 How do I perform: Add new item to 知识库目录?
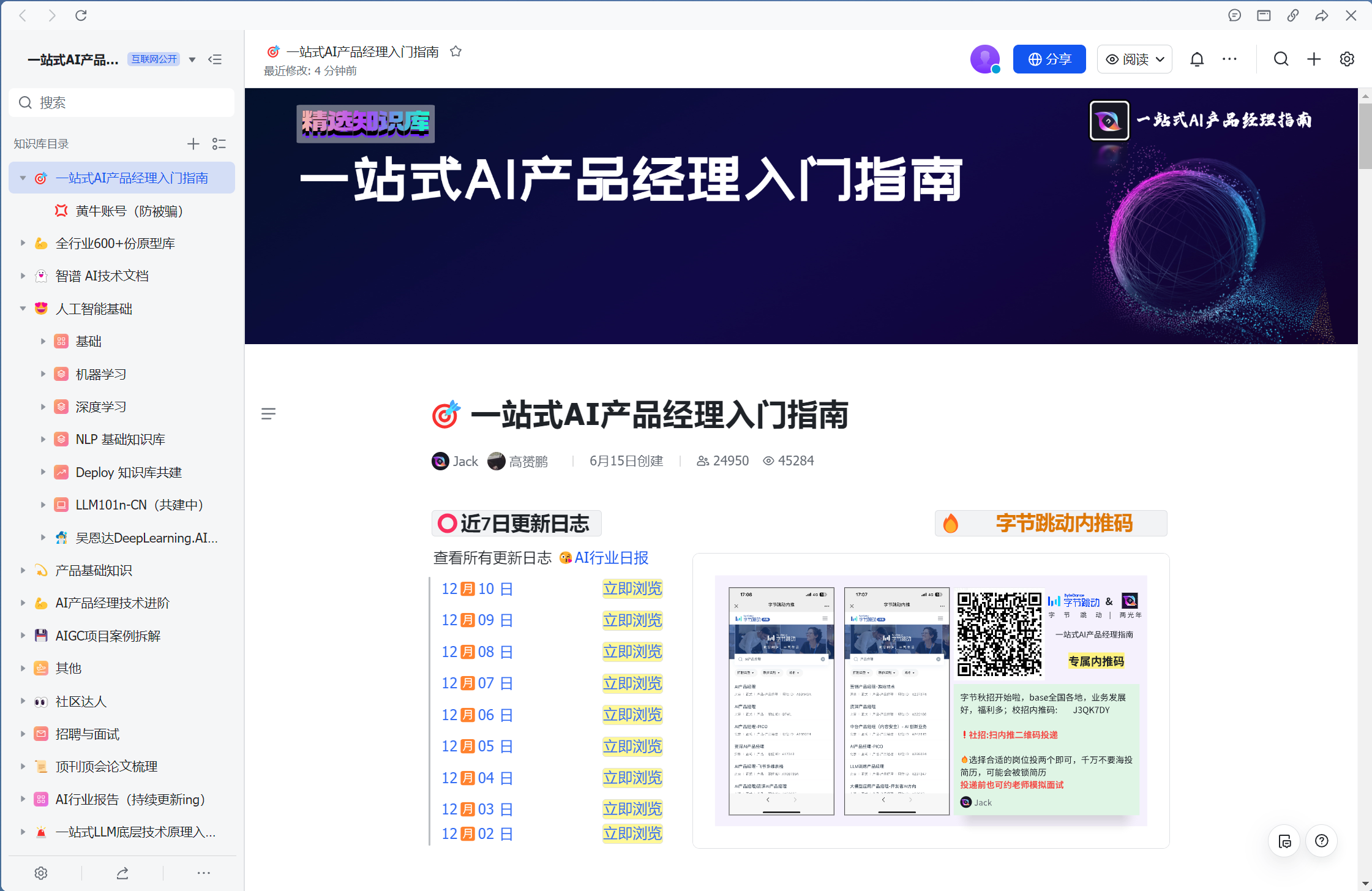click(x=193, y=144)
